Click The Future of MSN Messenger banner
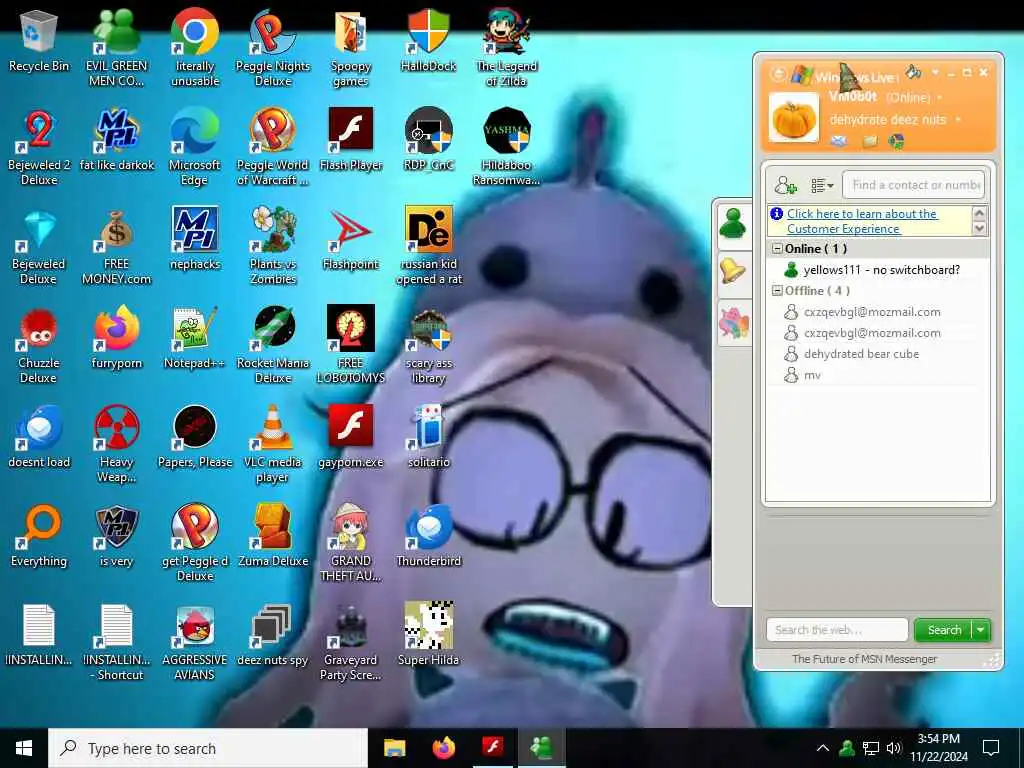Screen dimensions: 1024x768 [864, 659]
